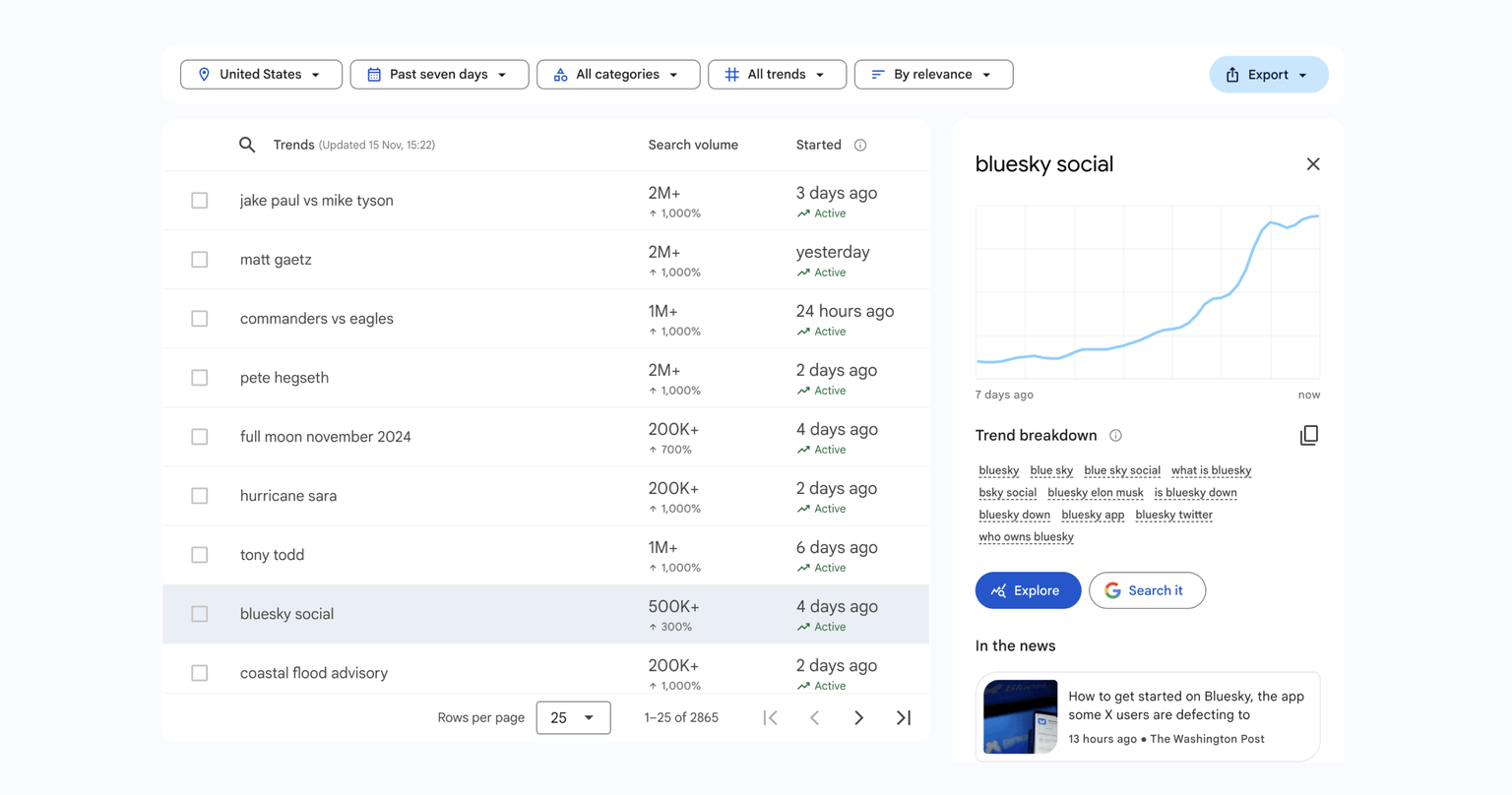Click the Active trend arrow for tony todd
Screen dimensions: 1512x795
(x=803, y=568)
